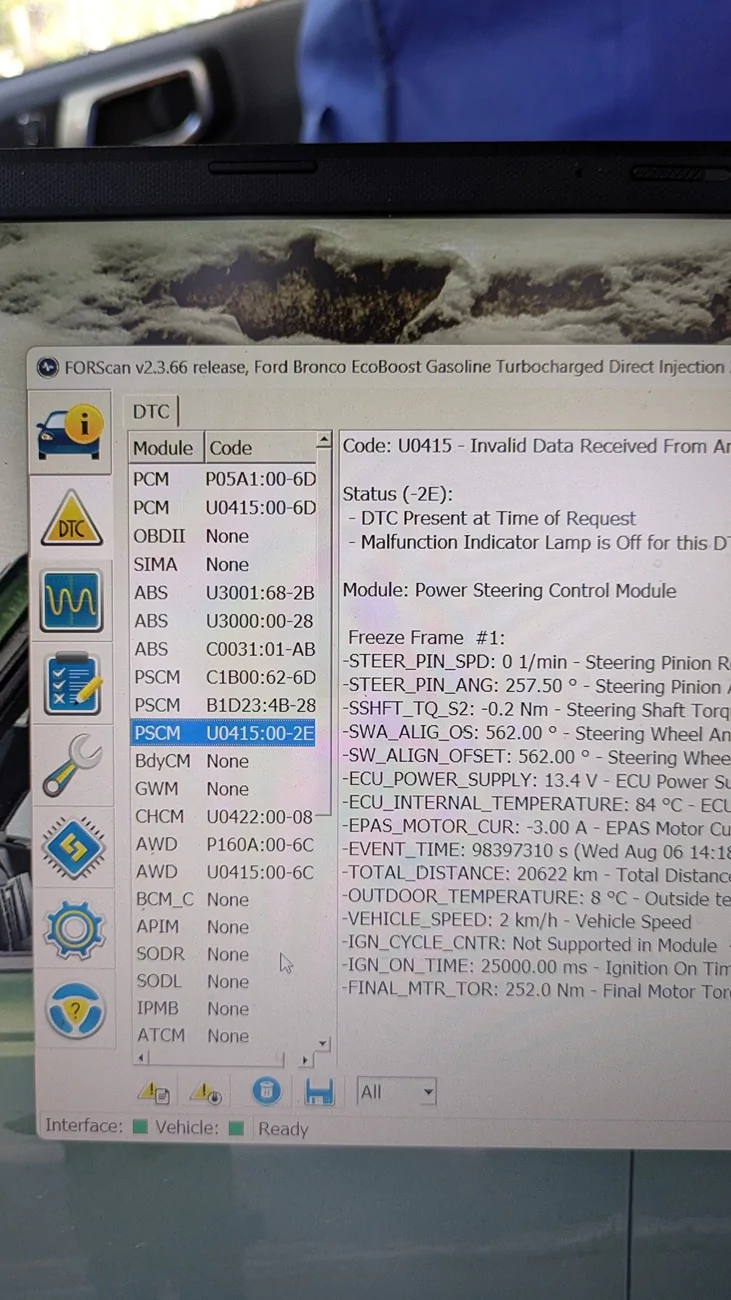Select the AWD U0415:00-6C row
Viewport: 731px width, 1300px height.
[x=225, y=872]
